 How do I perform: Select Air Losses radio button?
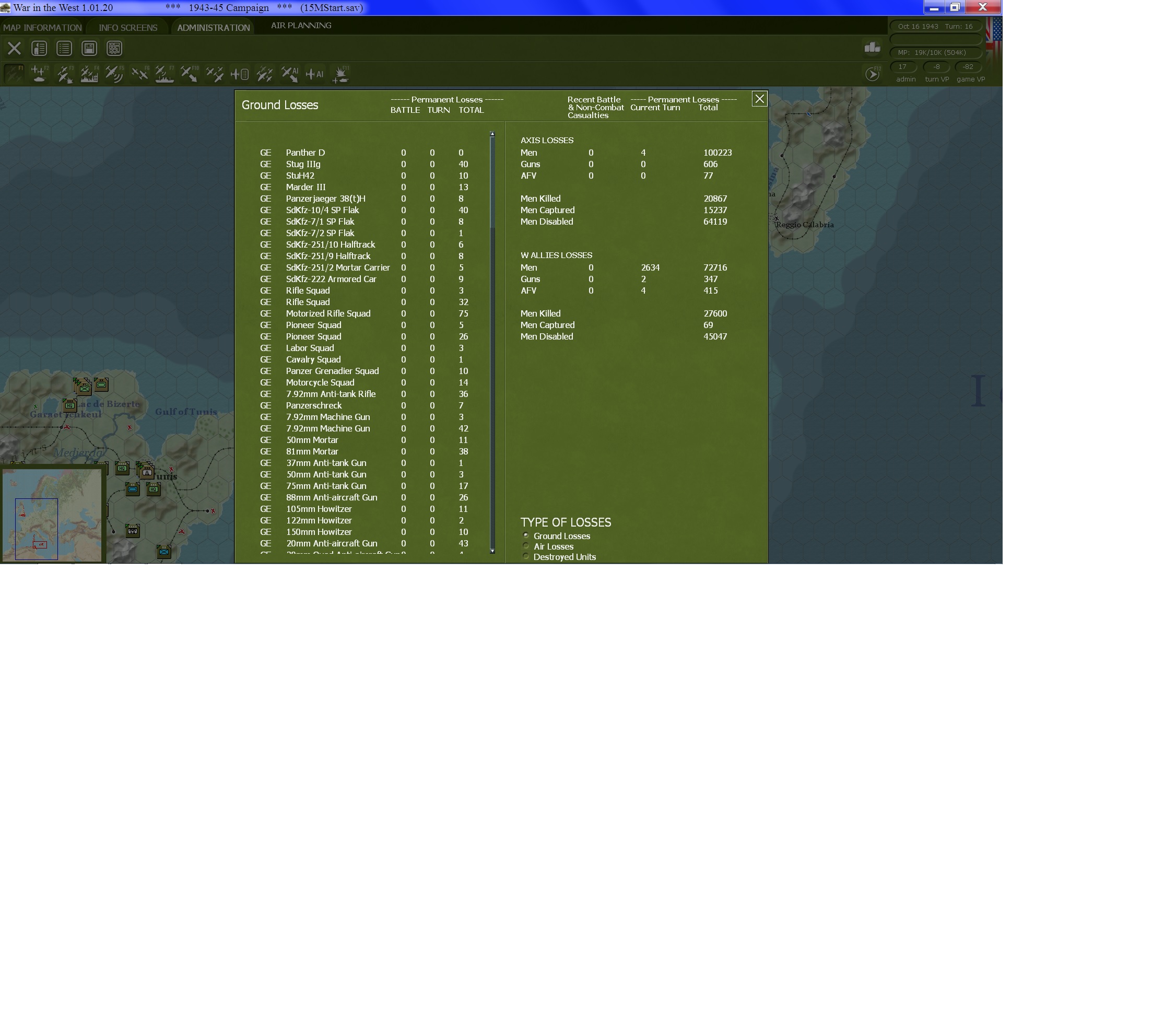[526, 545]
